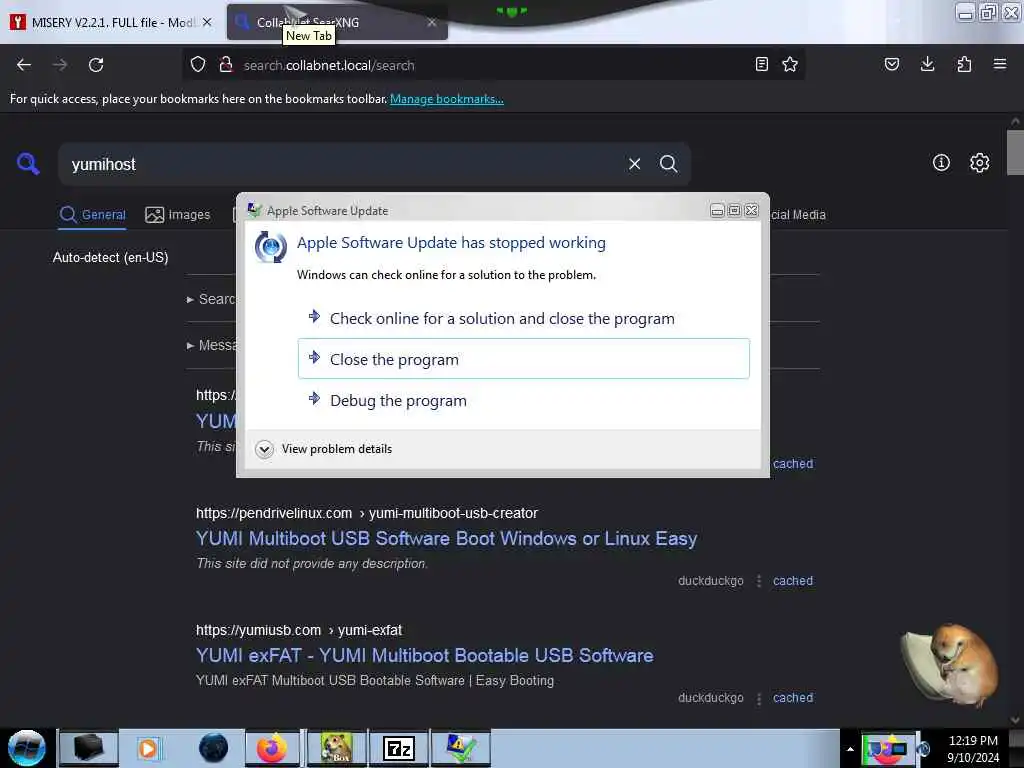Viewport: 1024px width, 768px height.
Task: Open cached link for pendrivelinux result
Action: point(793,581)
